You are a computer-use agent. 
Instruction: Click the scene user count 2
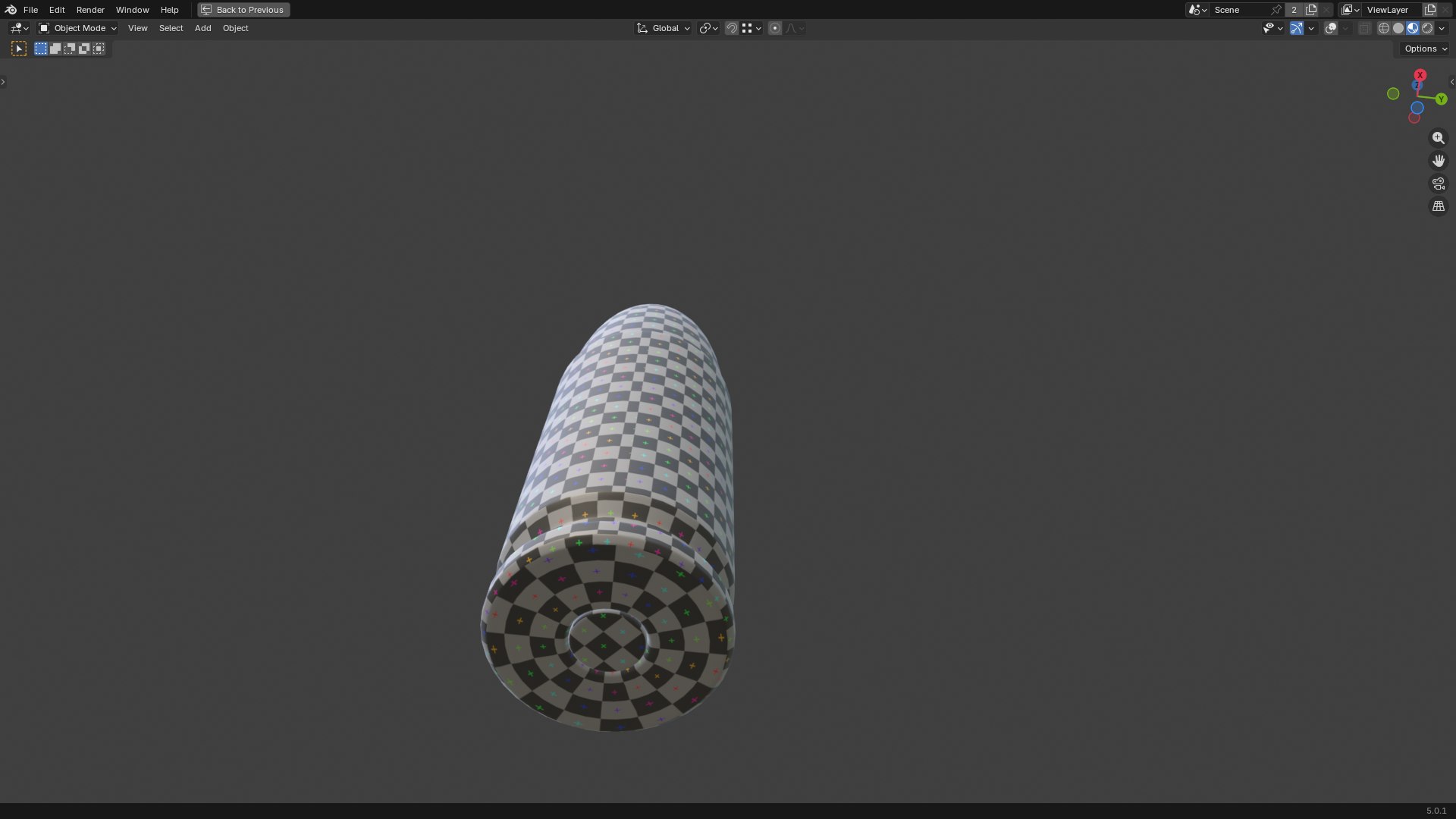[1294, 10]
